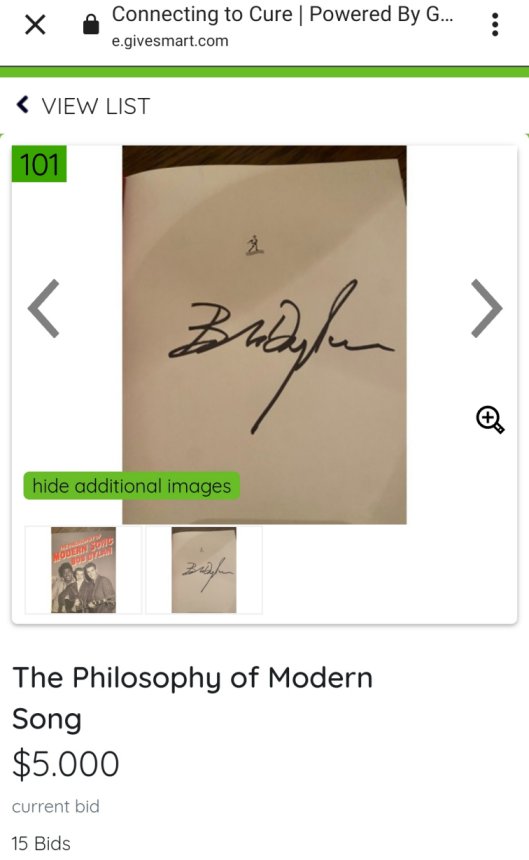Select the signature page thumbnail
Screen dimensions: 529x860
click(x=204, y=570)
